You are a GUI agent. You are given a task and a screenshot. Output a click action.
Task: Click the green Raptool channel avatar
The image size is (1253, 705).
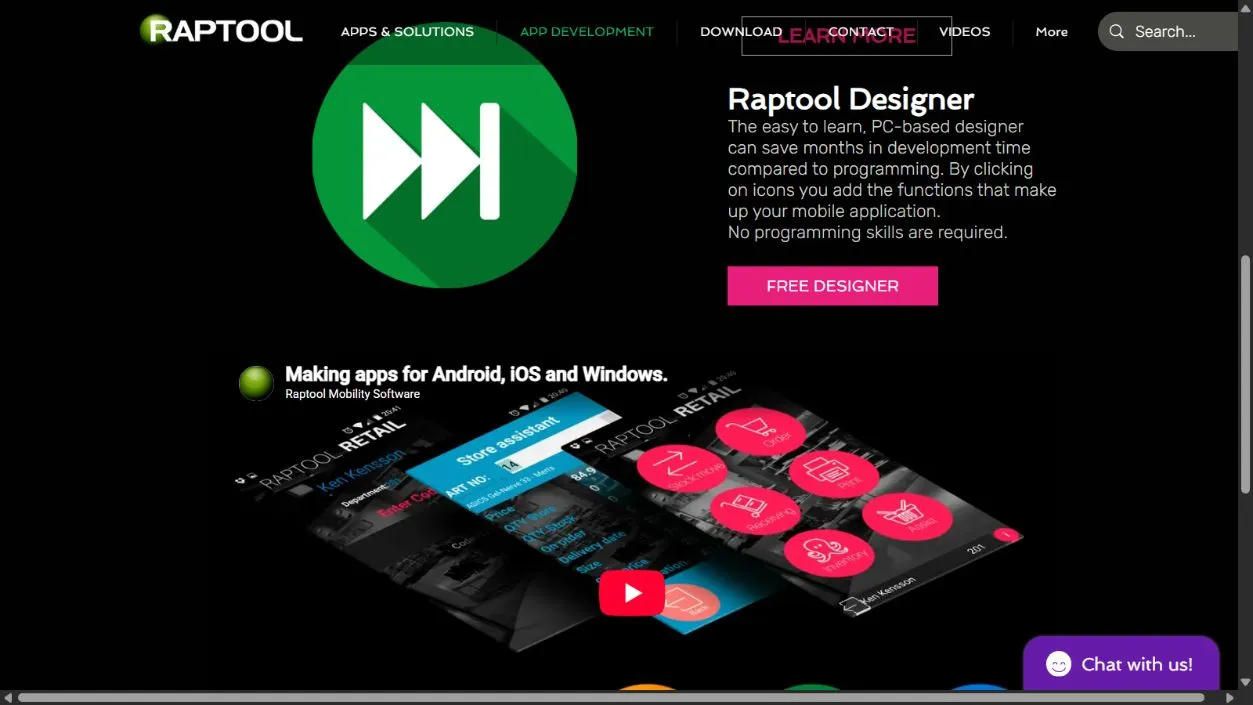256,383
